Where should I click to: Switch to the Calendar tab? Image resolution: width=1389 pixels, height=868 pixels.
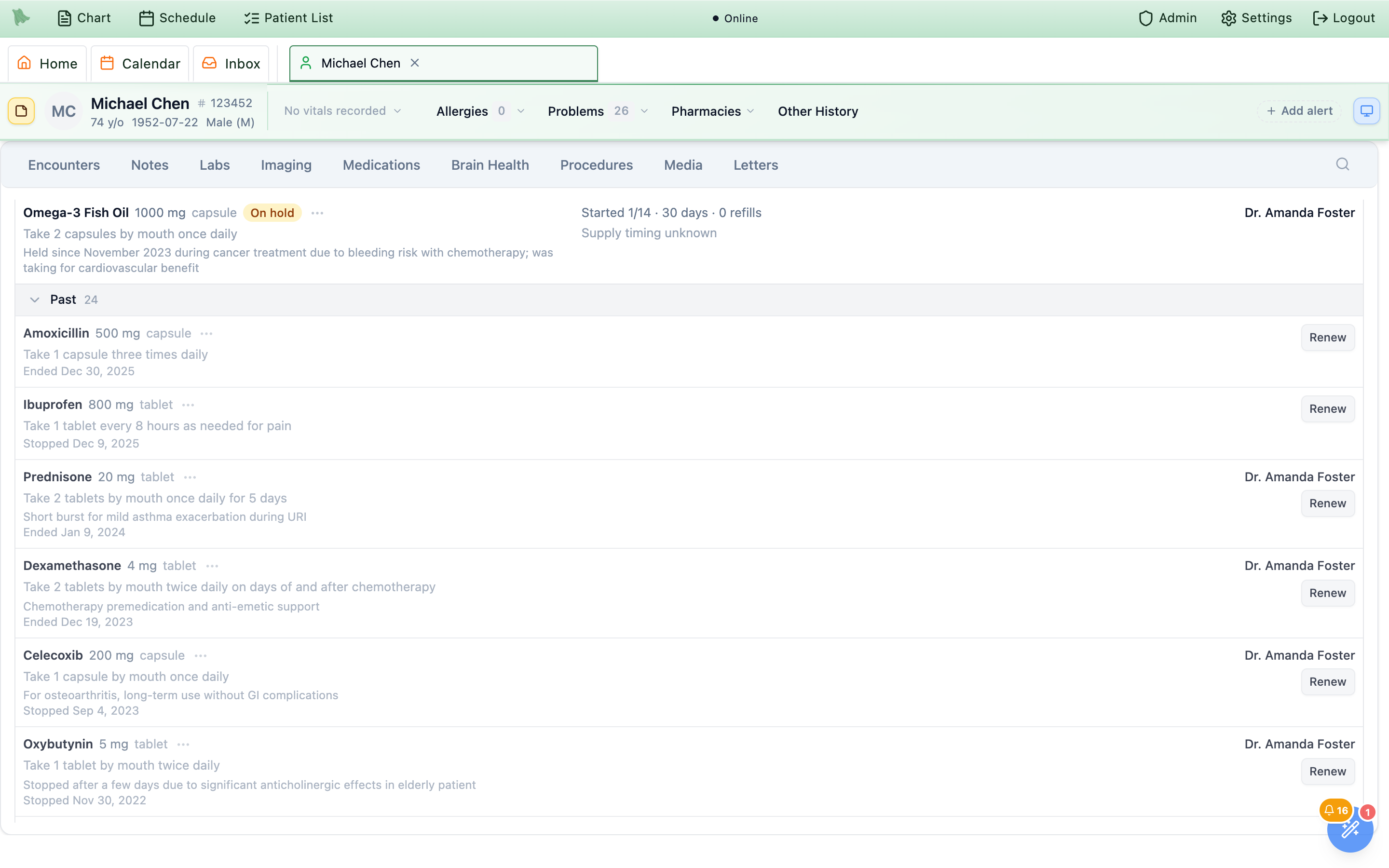click(140, 63)
